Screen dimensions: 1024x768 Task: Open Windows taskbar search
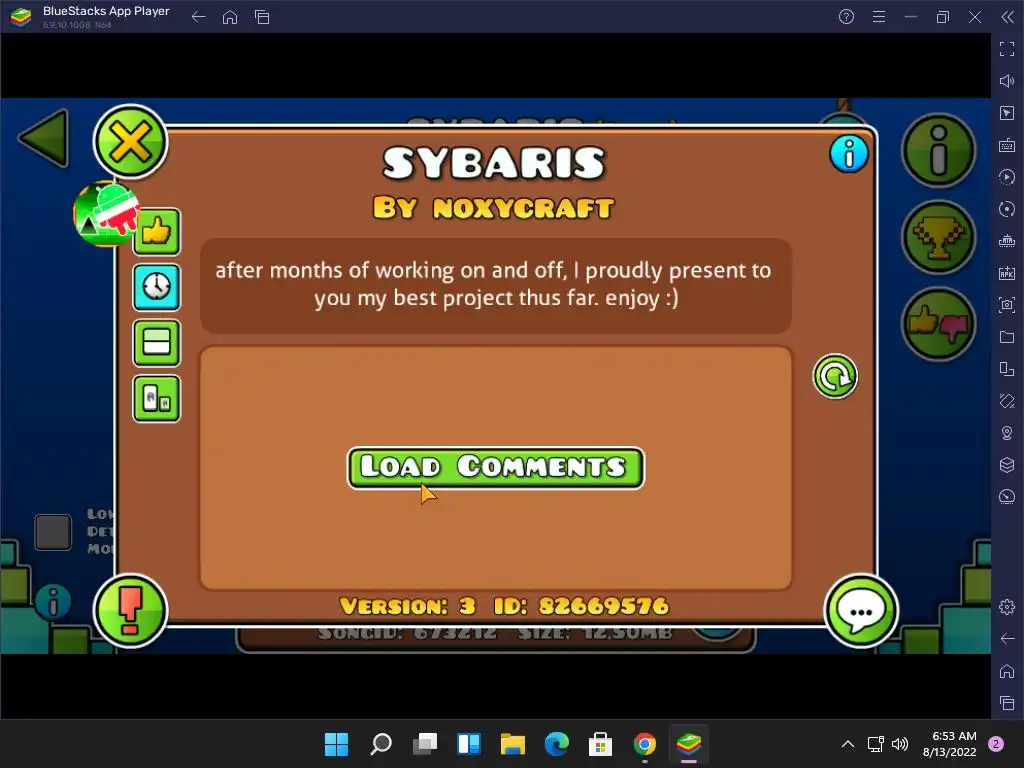pos(381,744)
